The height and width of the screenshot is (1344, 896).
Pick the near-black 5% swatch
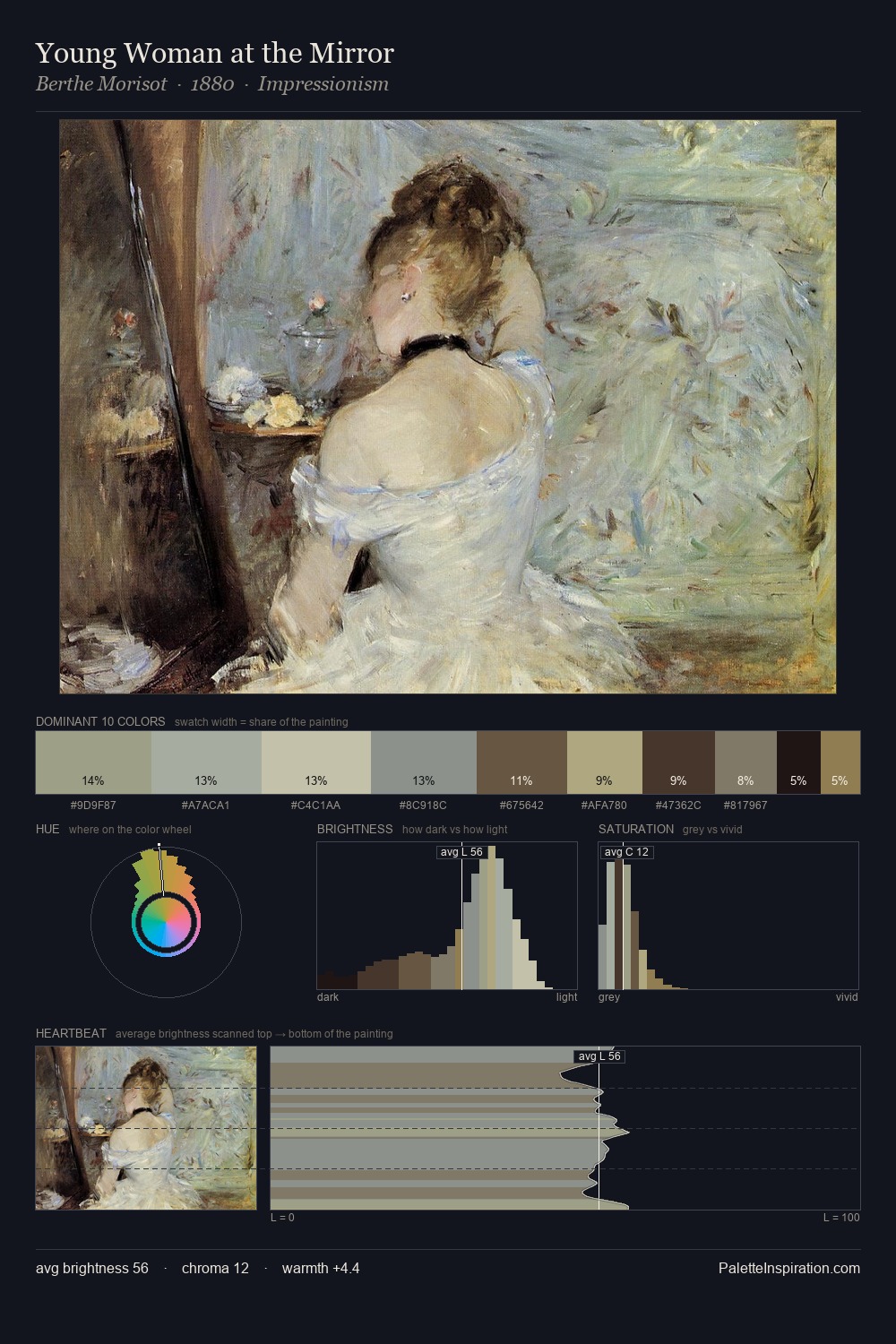[798, 762]
